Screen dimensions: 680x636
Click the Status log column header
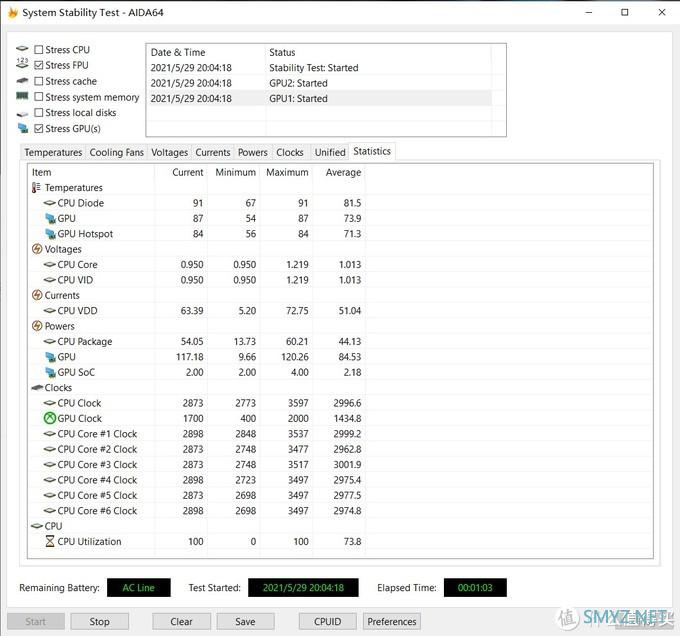pos(378,52)
